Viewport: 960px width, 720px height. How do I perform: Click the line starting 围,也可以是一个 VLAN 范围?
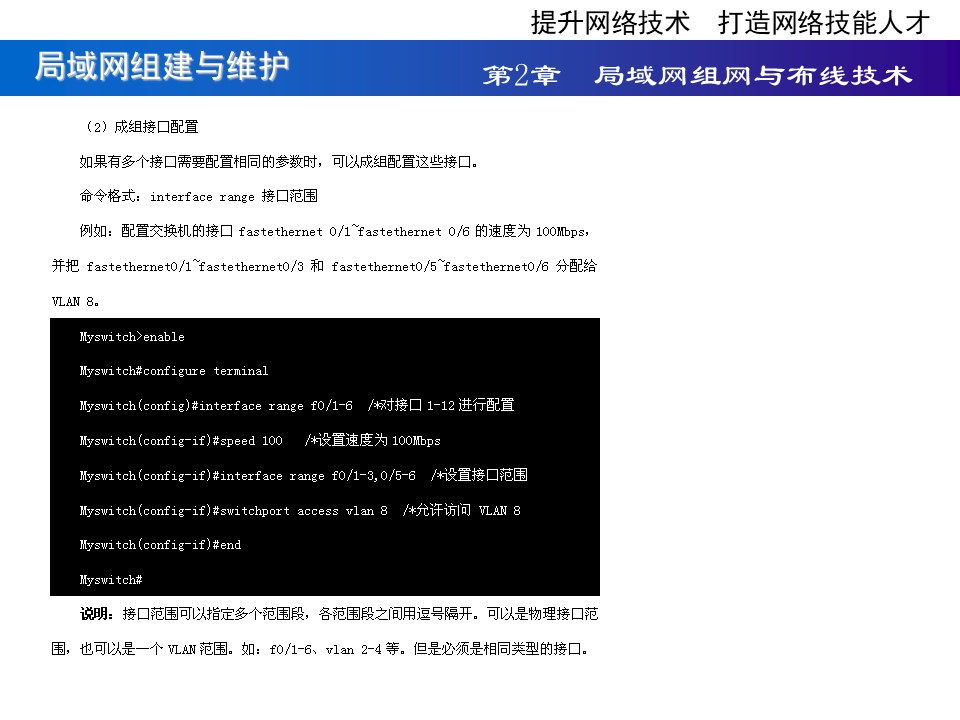(x=320, y=649)
